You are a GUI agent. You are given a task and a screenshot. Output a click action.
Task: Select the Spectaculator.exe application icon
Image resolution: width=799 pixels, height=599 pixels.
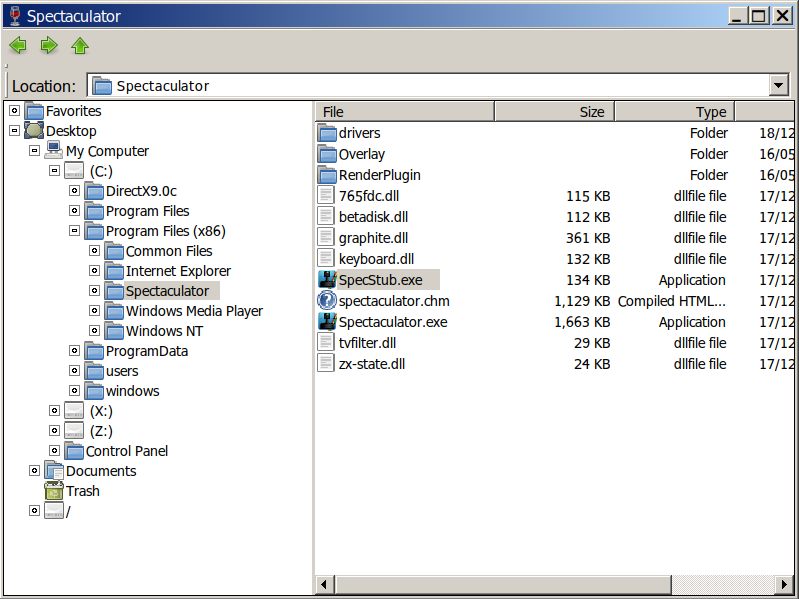(x=327, y=322)
